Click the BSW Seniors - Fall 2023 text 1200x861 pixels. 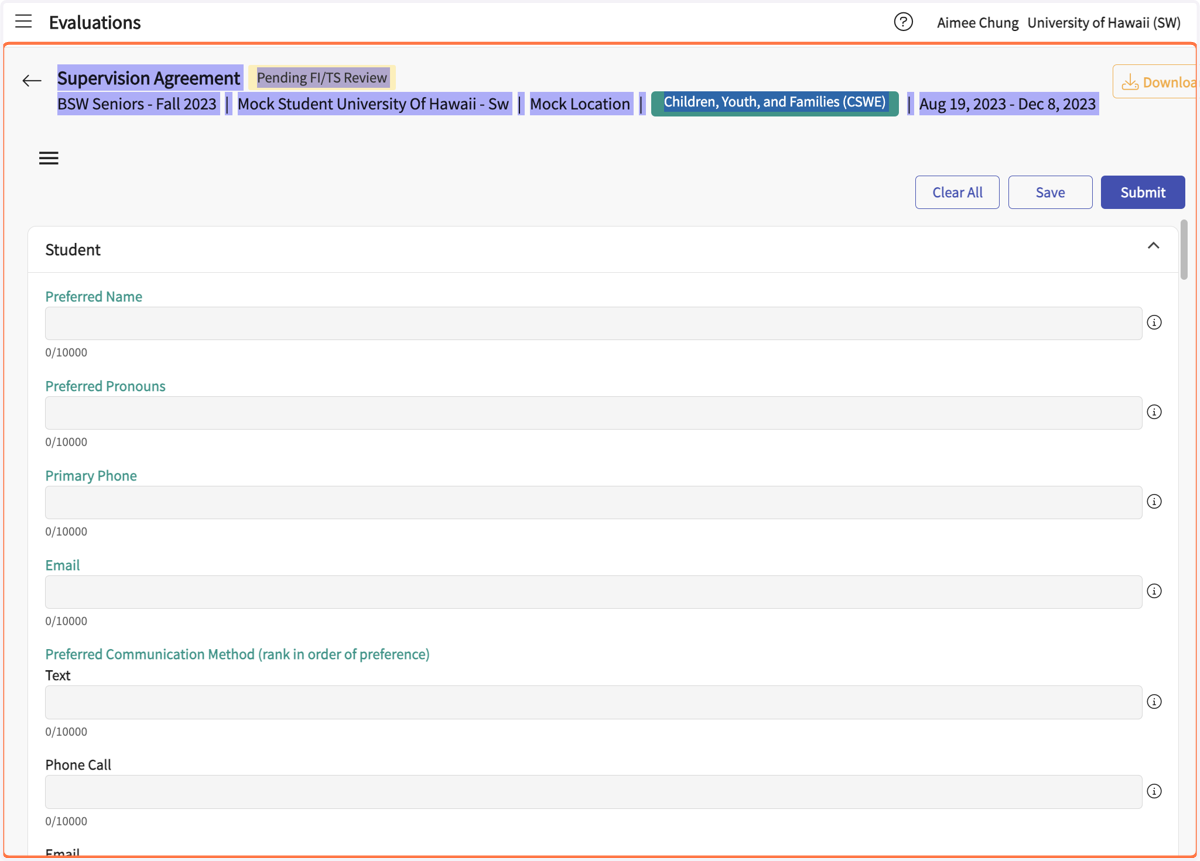coord(137,104)
